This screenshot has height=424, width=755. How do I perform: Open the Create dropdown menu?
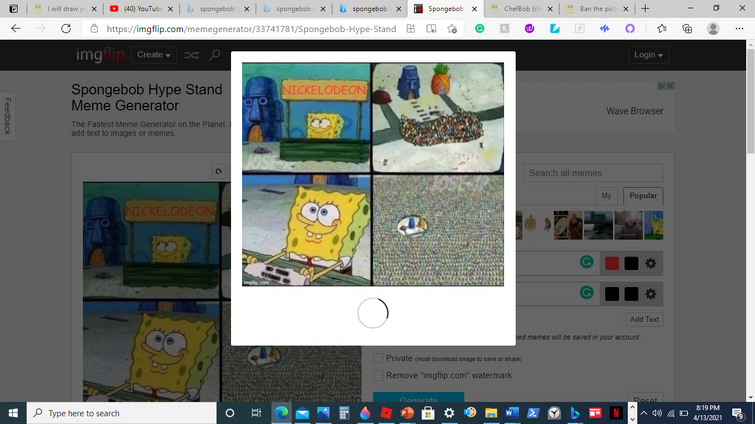pos(154,55)
